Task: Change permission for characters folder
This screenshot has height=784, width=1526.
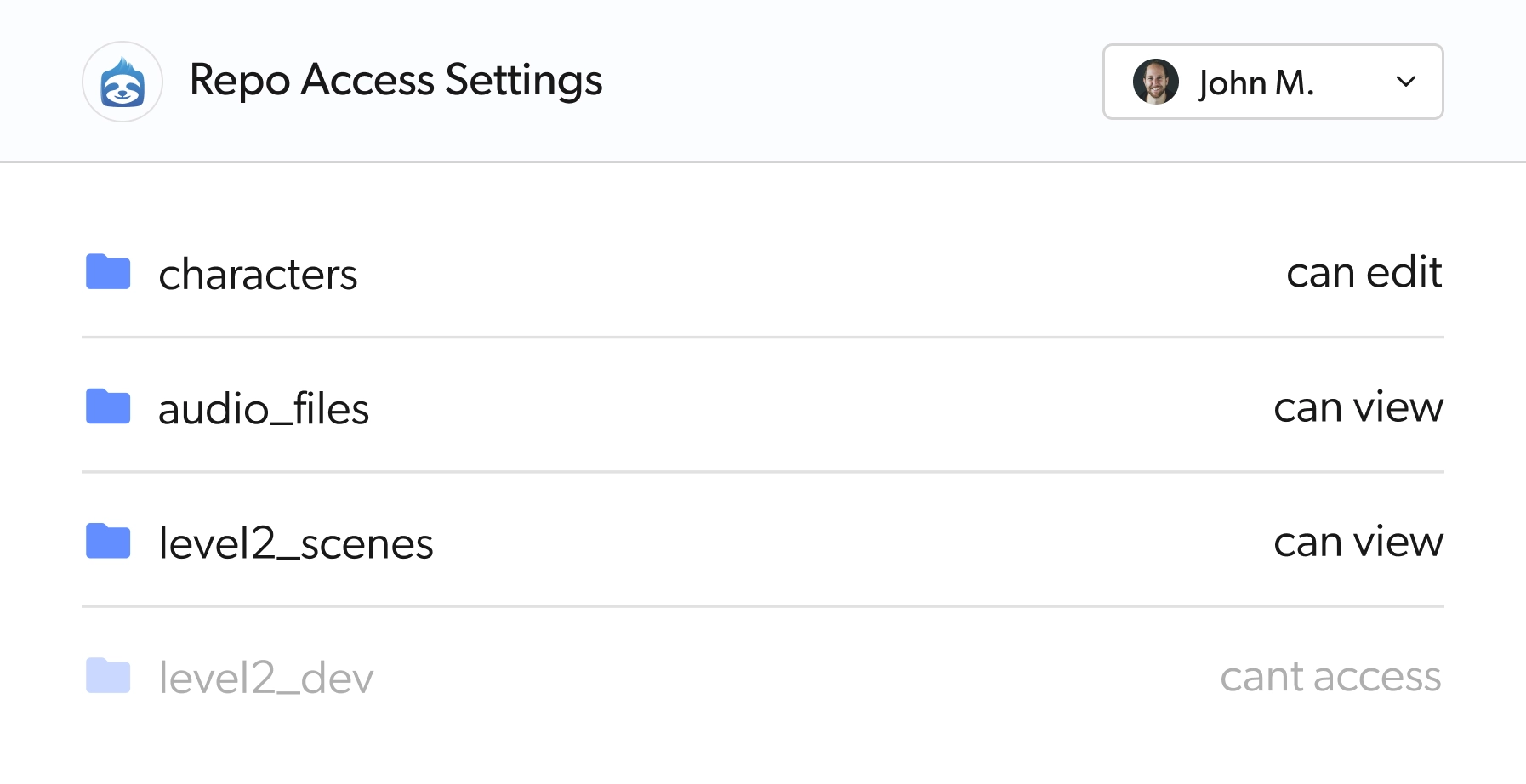Action: [x=1364, y=272]
